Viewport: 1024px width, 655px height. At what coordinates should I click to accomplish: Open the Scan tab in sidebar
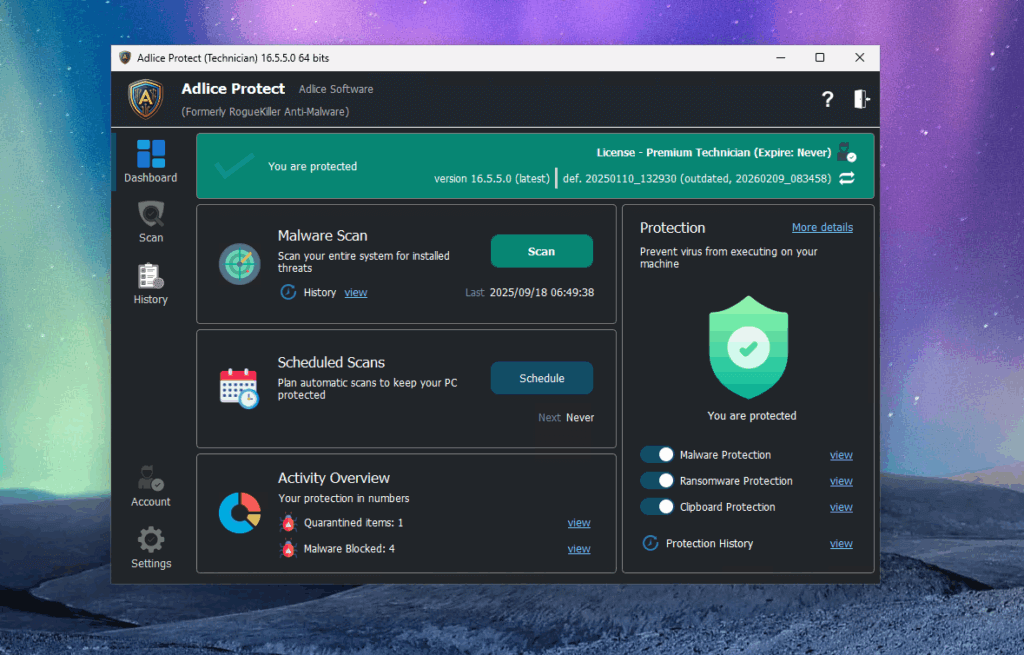click(x=151, y=222)
